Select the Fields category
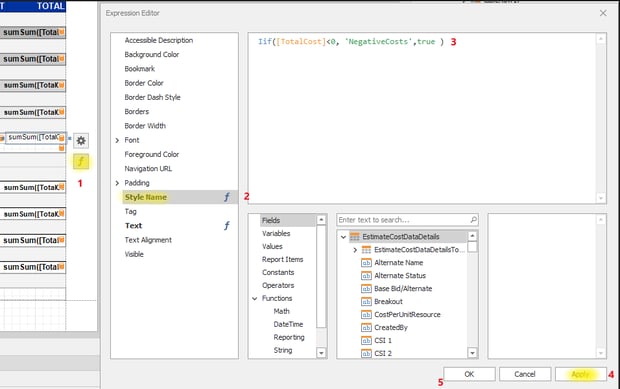The image size is (620, 389). click(271, 220)
